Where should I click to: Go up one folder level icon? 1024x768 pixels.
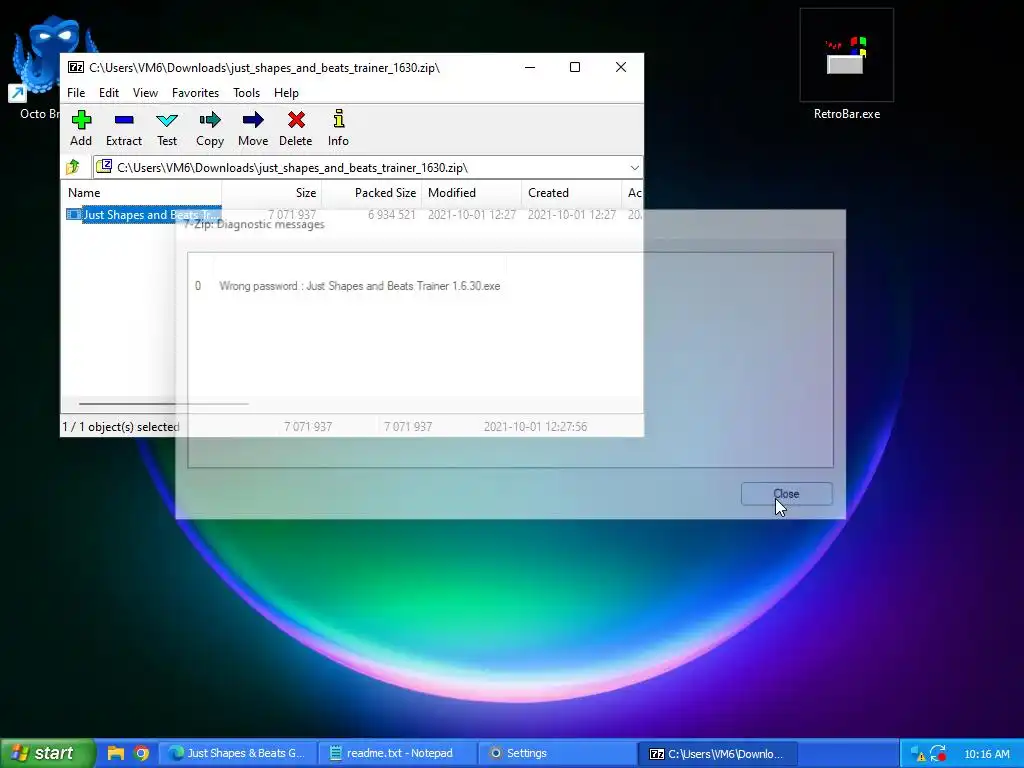(72, 168)
